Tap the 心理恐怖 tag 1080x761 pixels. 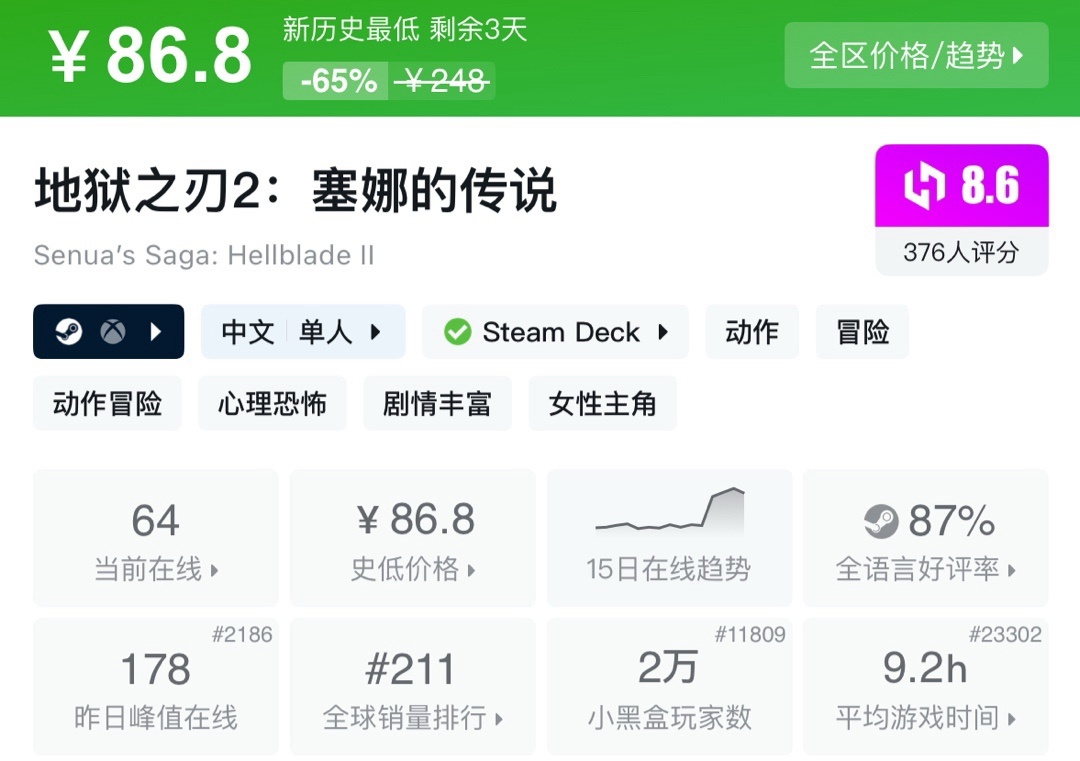coord(272,404)
